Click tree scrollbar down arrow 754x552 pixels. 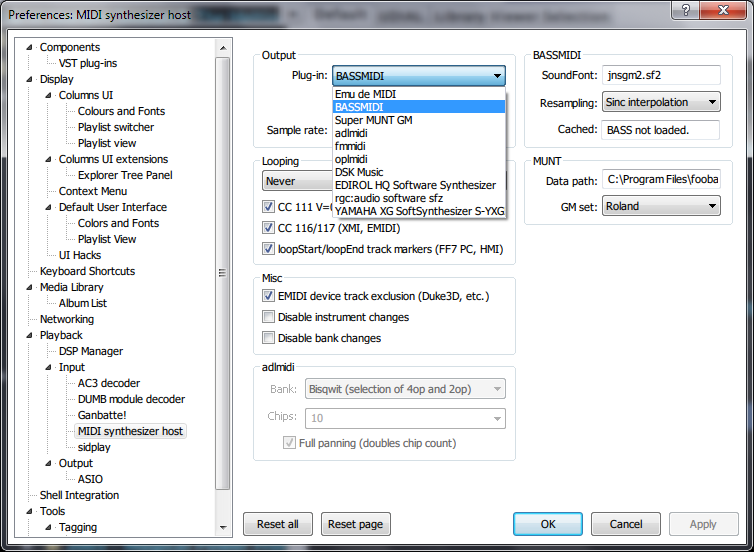[223, 527]
